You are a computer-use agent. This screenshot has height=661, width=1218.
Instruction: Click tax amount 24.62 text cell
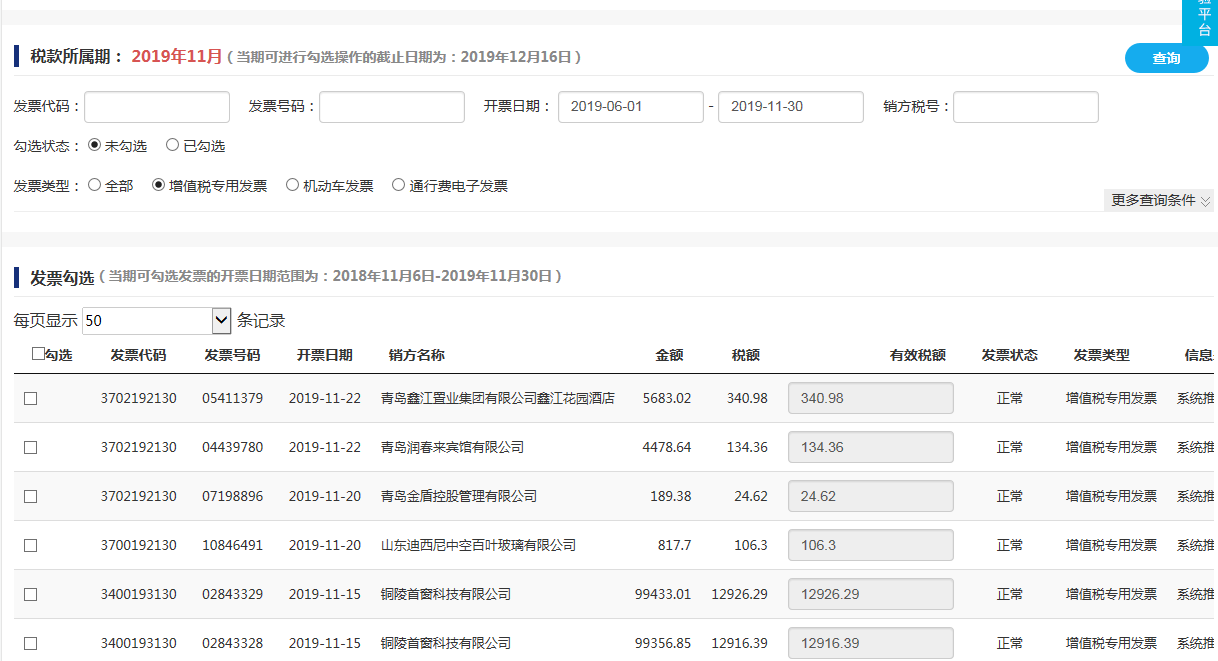pos(751,496)
